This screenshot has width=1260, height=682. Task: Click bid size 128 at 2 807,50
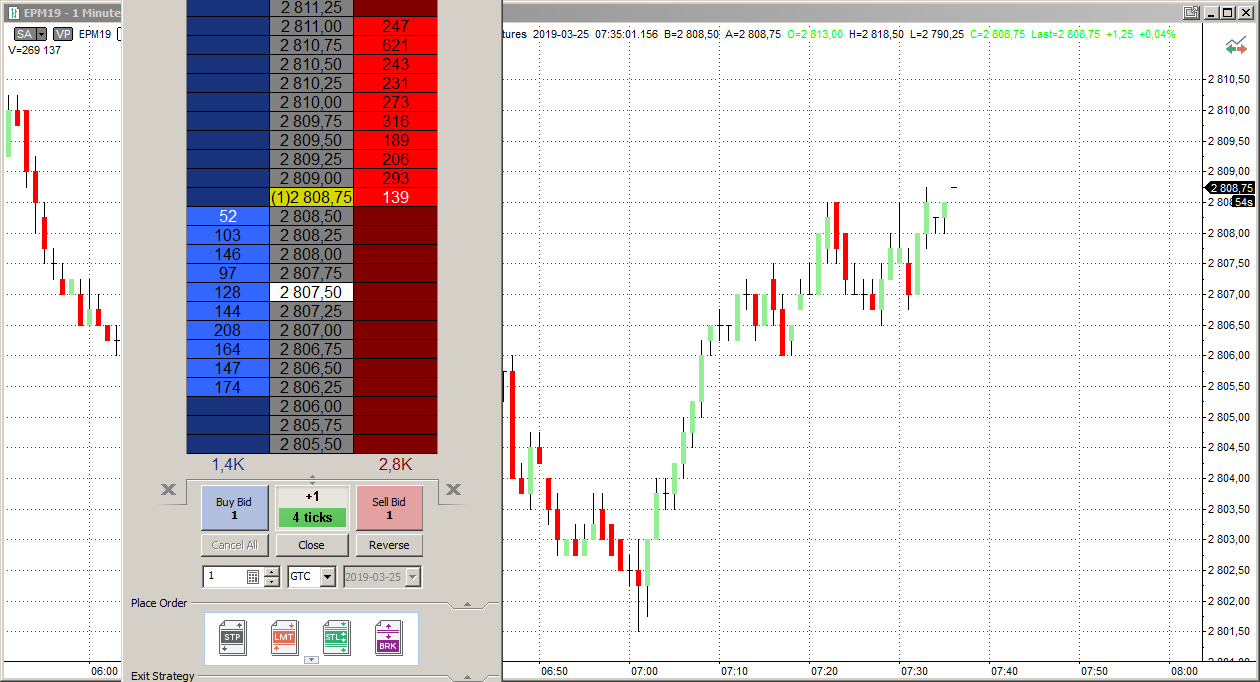[x=228, y=292]
